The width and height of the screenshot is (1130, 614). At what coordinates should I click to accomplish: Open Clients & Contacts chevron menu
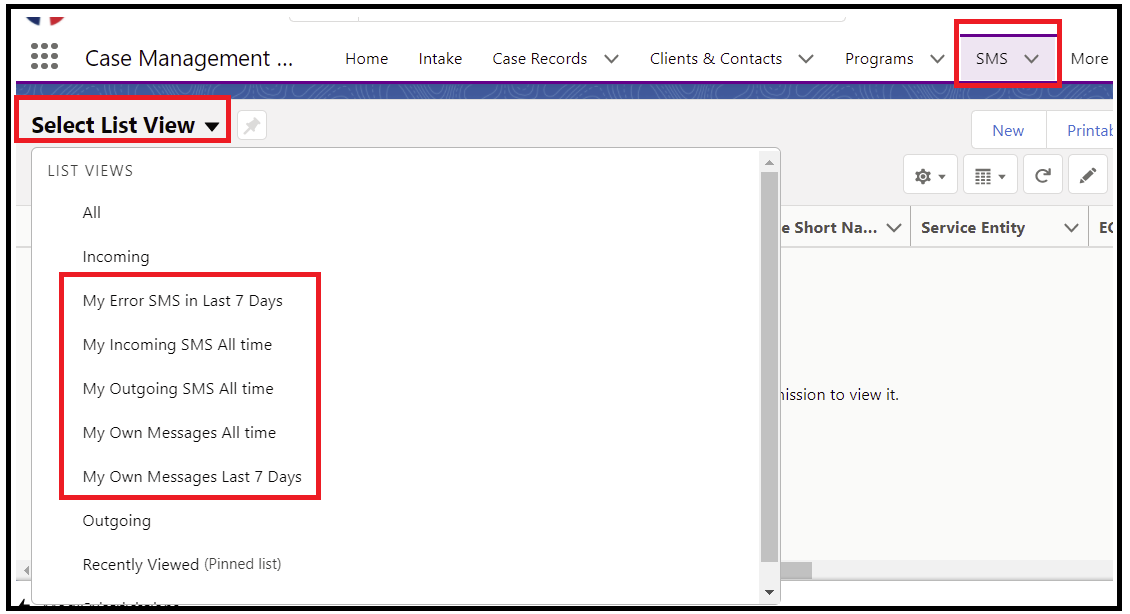tap(806, 59)
